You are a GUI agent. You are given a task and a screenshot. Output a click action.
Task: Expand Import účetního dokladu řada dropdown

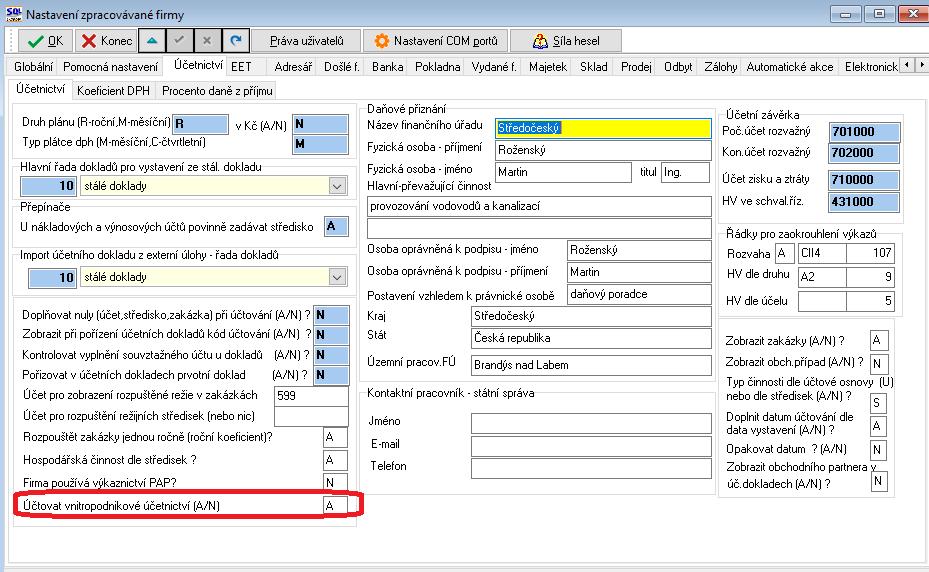click(337, 277)
